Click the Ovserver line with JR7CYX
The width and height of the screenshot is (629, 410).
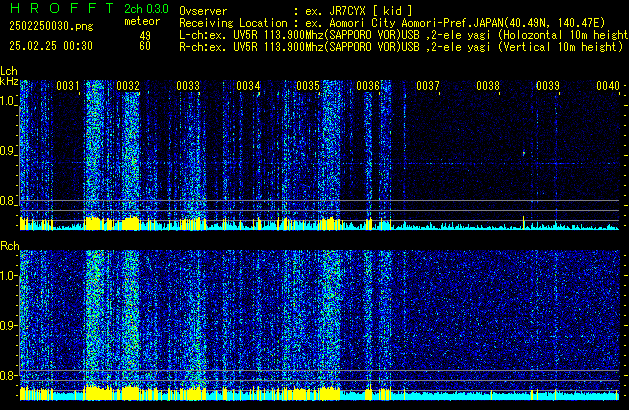click(x=296, y=11)
